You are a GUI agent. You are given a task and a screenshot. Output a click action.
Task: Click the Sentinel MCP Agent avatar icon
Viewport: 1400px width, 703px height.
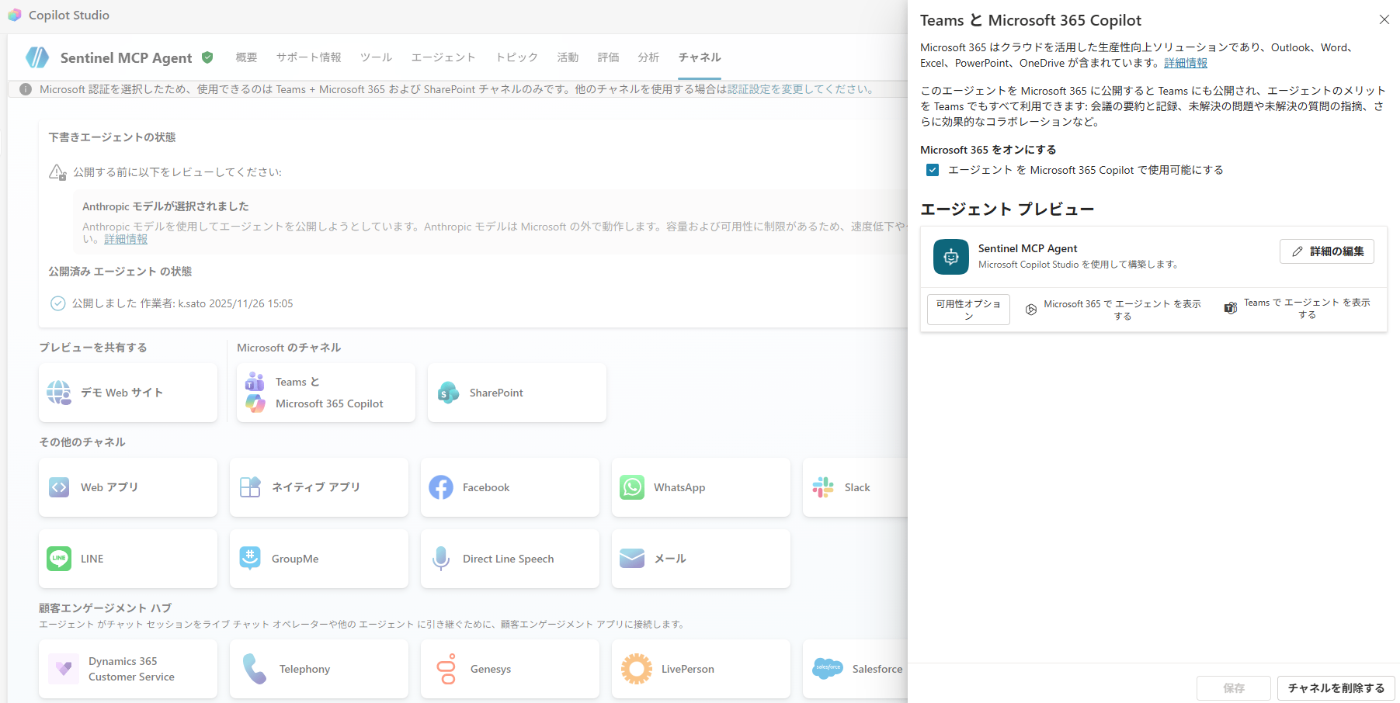click(37, 57)
